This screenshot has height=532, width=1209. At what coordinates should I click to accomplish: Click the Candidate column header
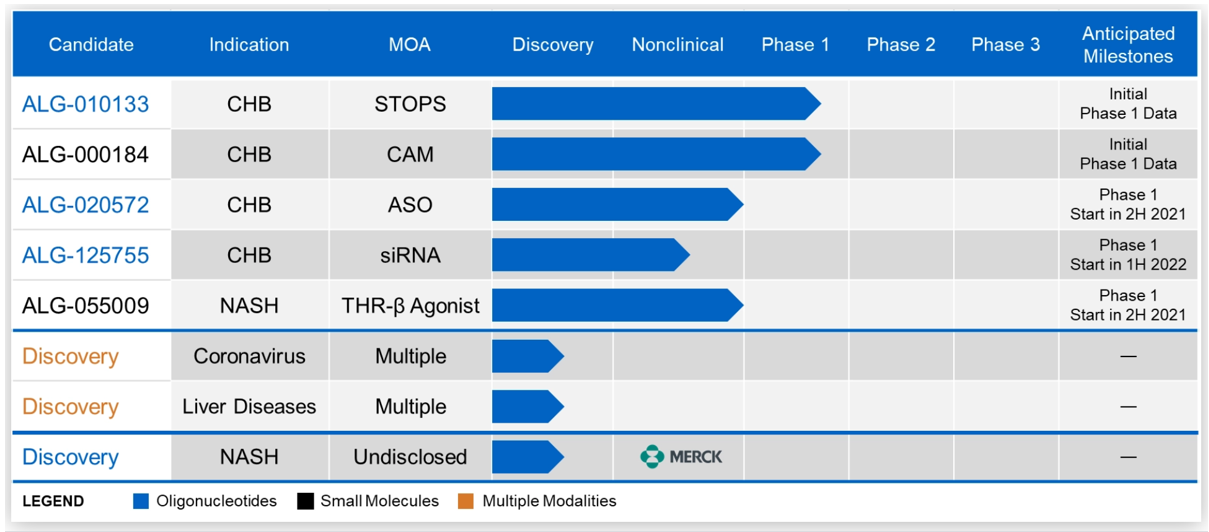point(91,45)
